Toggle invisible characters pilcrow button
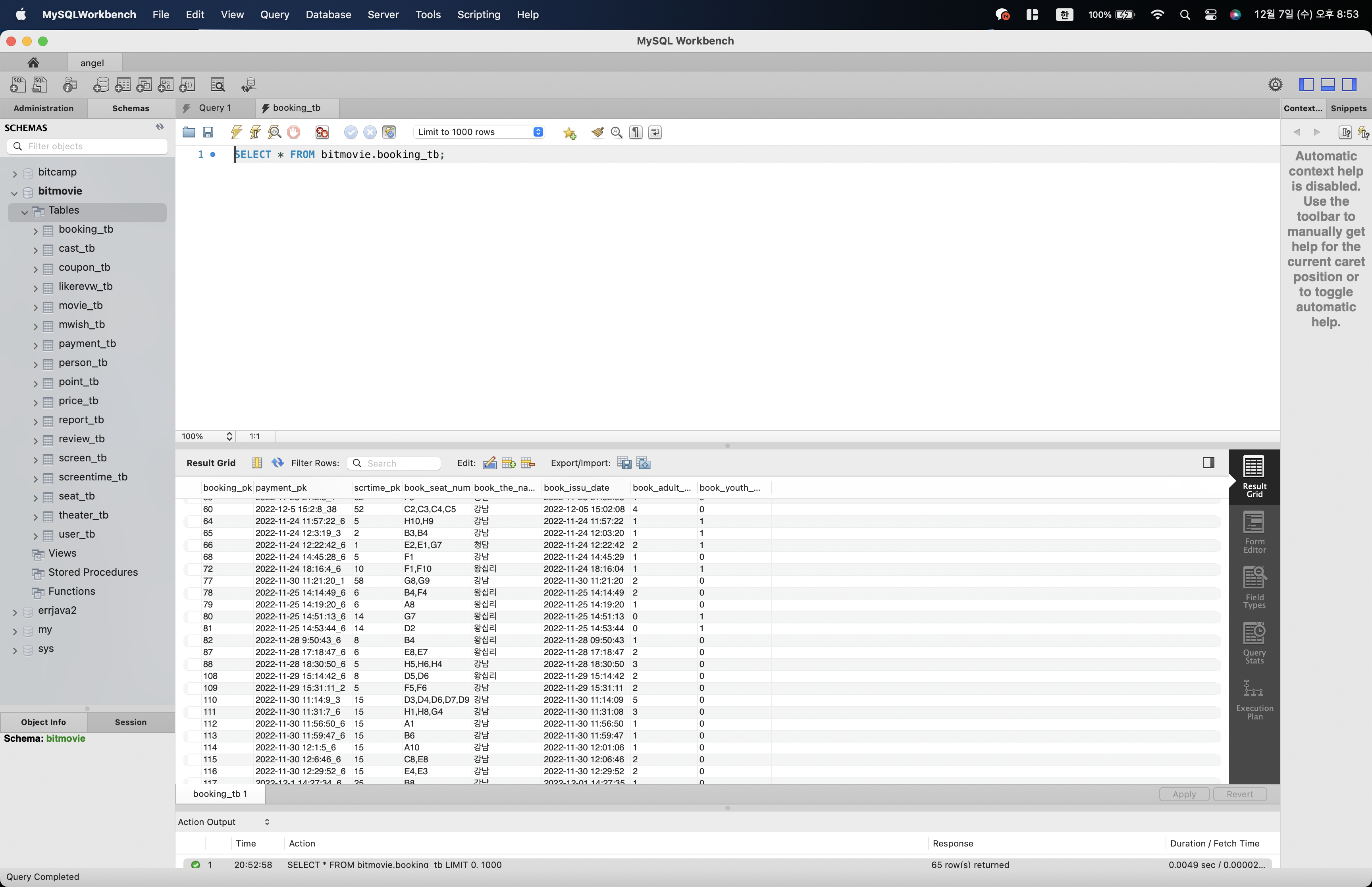The image size is (1372, 887). pos(636,133)
